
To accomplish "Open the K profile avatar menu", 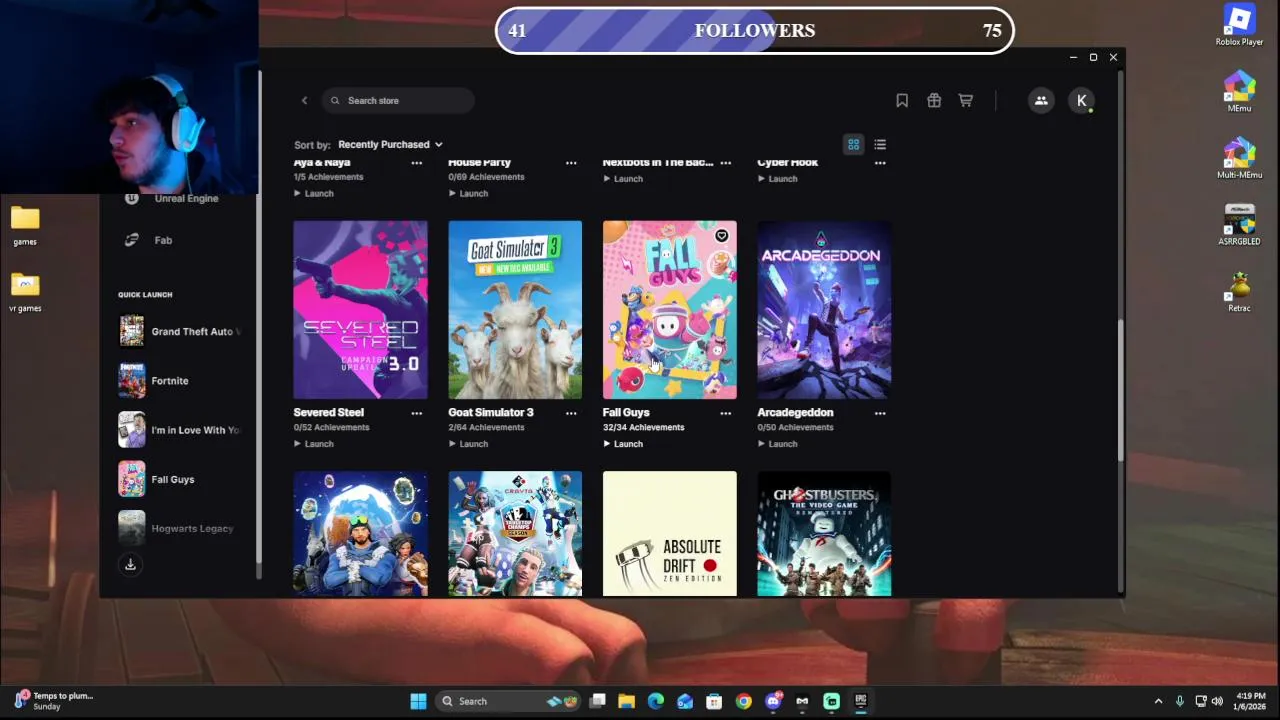I will (1081, 100).
